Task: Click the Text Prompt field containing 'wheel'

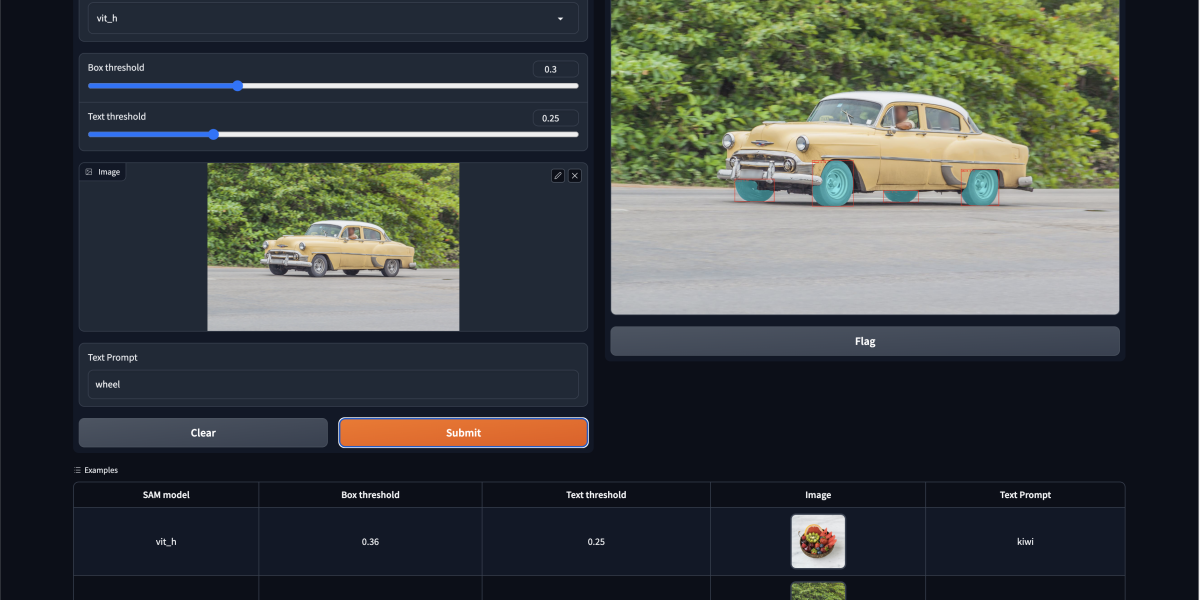Action: (333, 384)
